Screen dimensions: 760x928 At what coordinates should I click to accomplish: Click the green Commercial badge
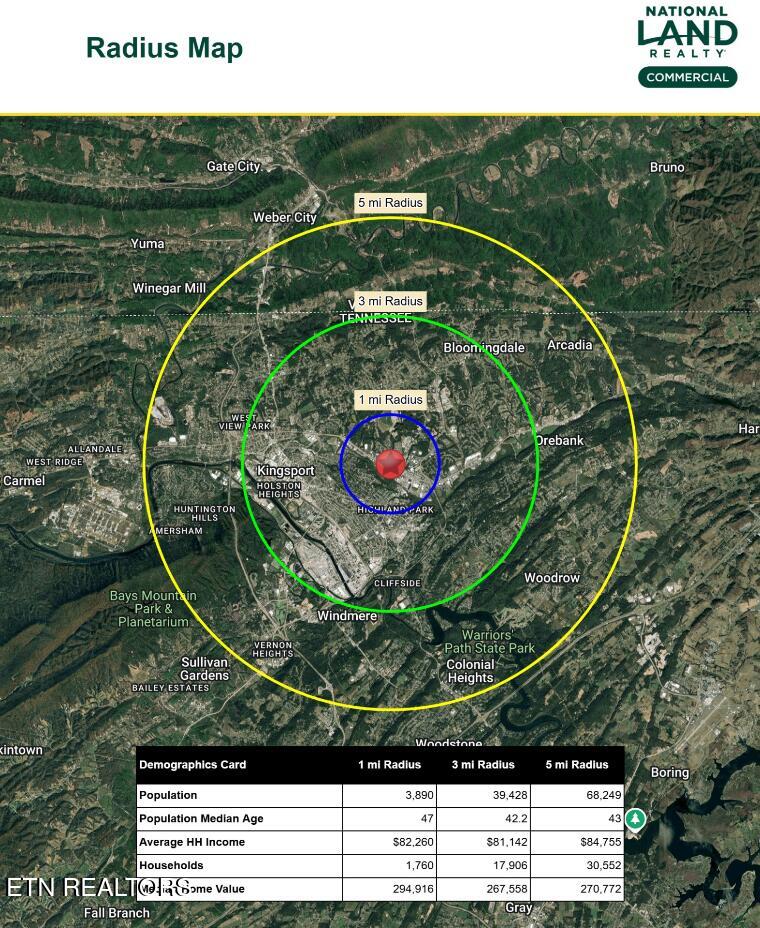687,77
